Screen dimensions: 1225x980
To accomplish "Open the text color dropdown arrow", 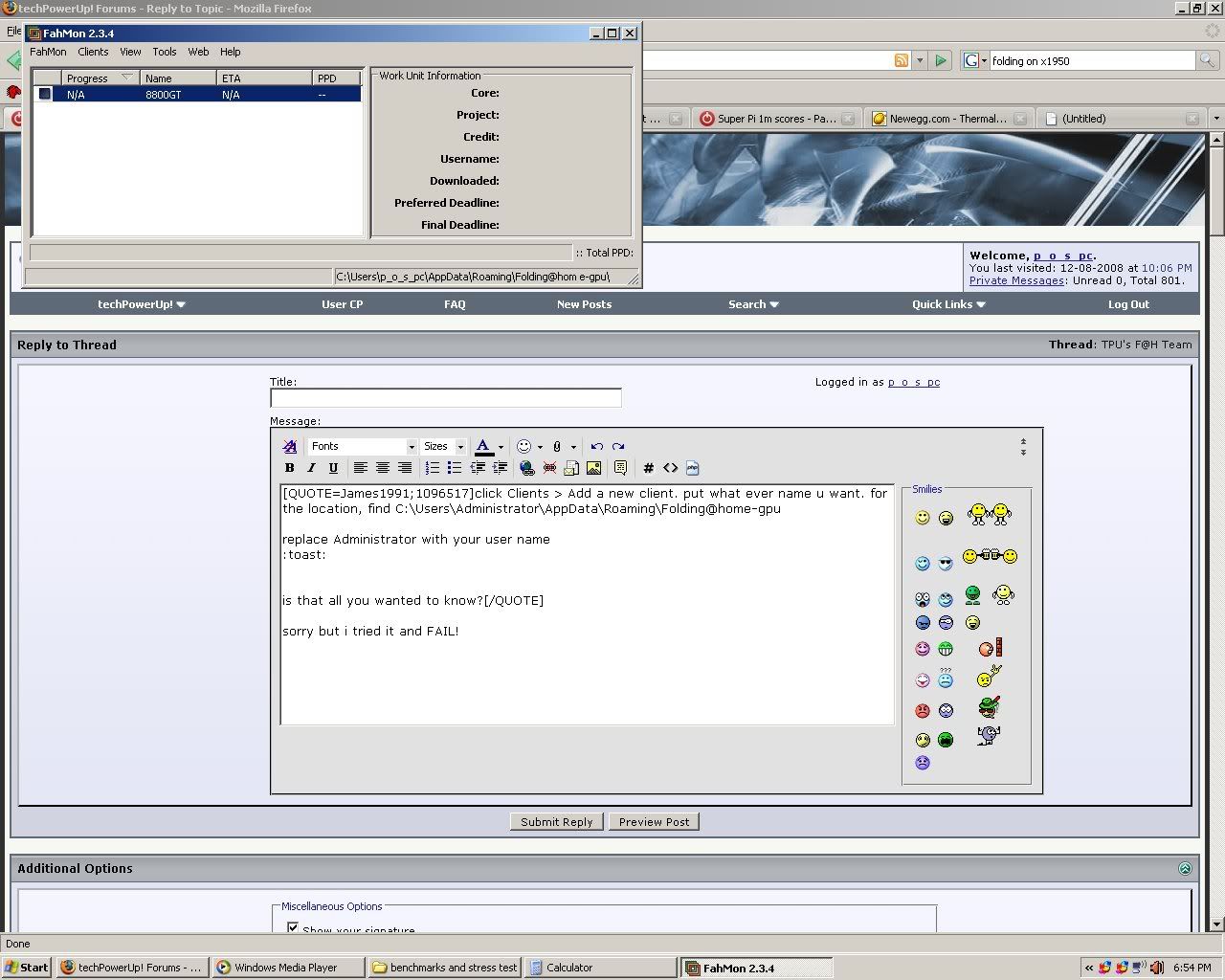I will point(501,447).
